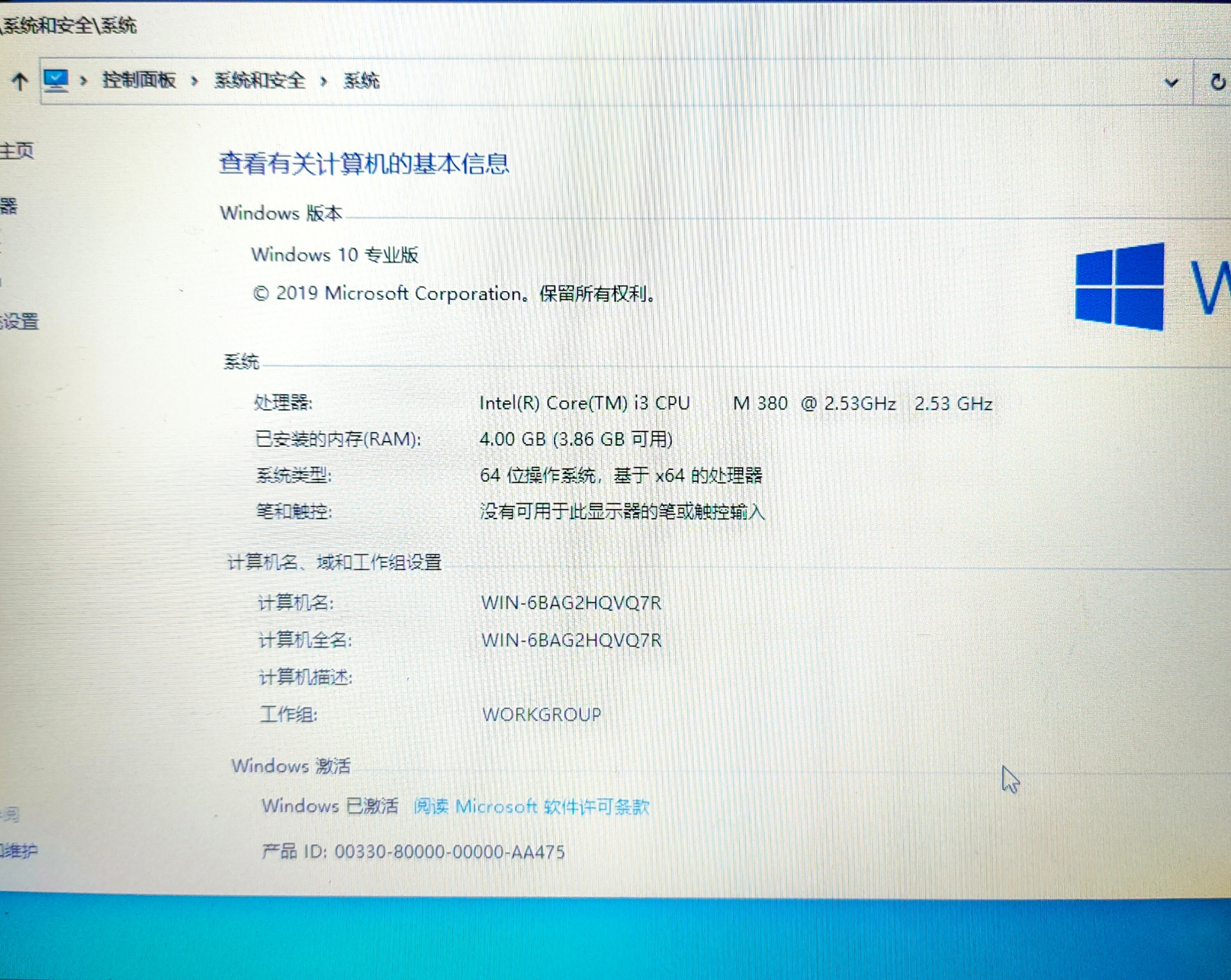Click the 处理器 label

(283, 403)
